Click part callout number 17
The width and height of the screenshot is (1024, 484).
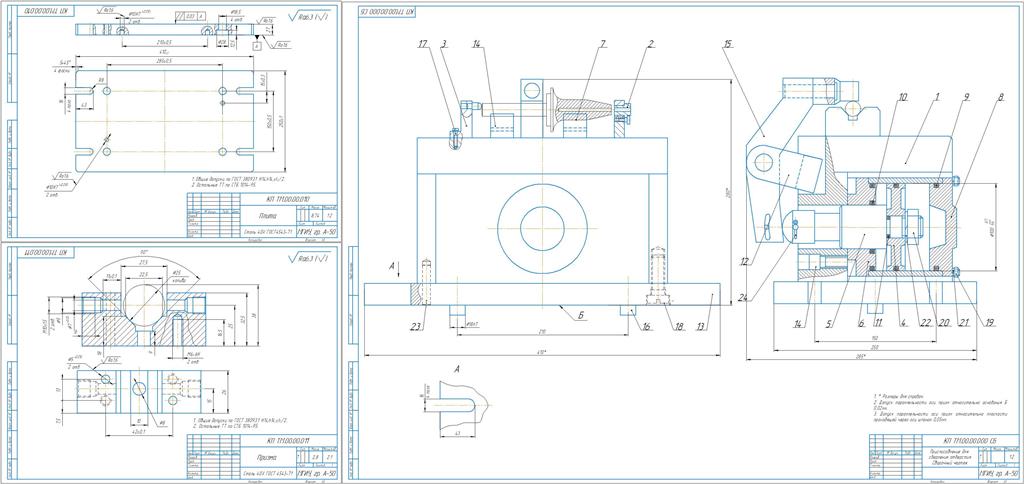[x=423, y=45]
